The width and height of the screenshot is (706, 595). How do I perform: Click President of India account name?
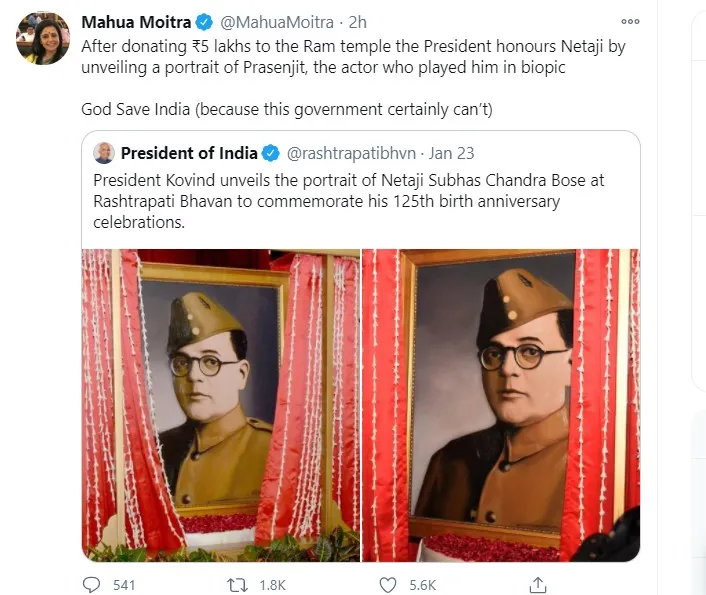189,153
